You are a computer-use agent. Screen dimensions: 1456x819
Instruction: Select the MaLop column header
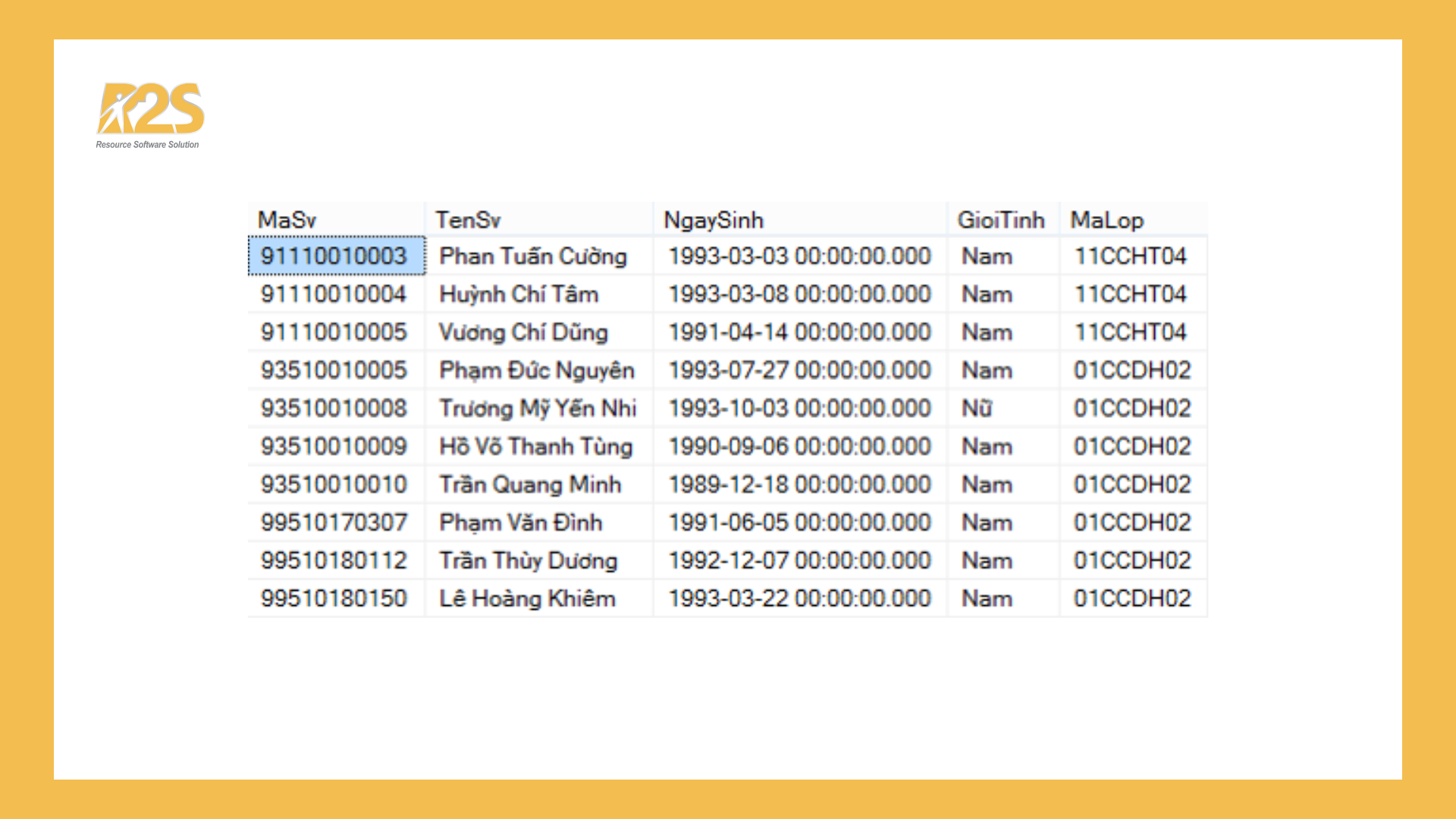click(1106, 219)
